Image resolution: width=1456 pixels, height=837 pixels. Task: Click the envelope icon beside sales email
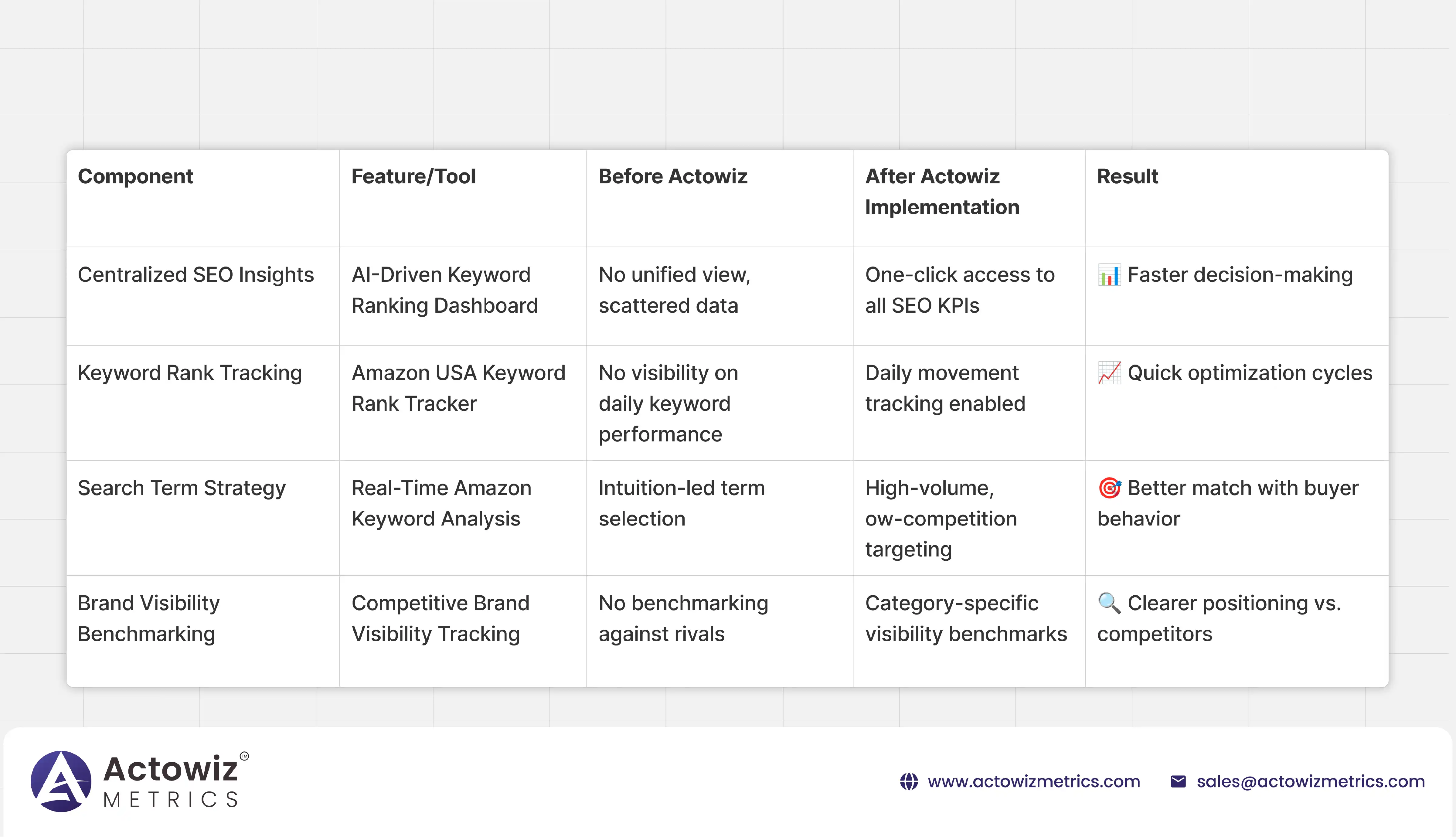[x=1178, y=782]
